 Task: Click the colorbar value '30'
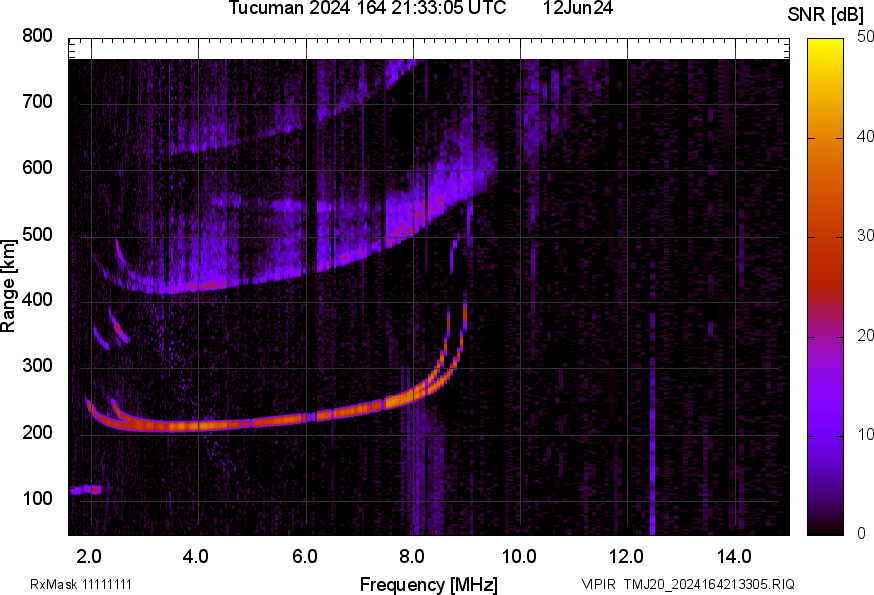tap(865, 236)
